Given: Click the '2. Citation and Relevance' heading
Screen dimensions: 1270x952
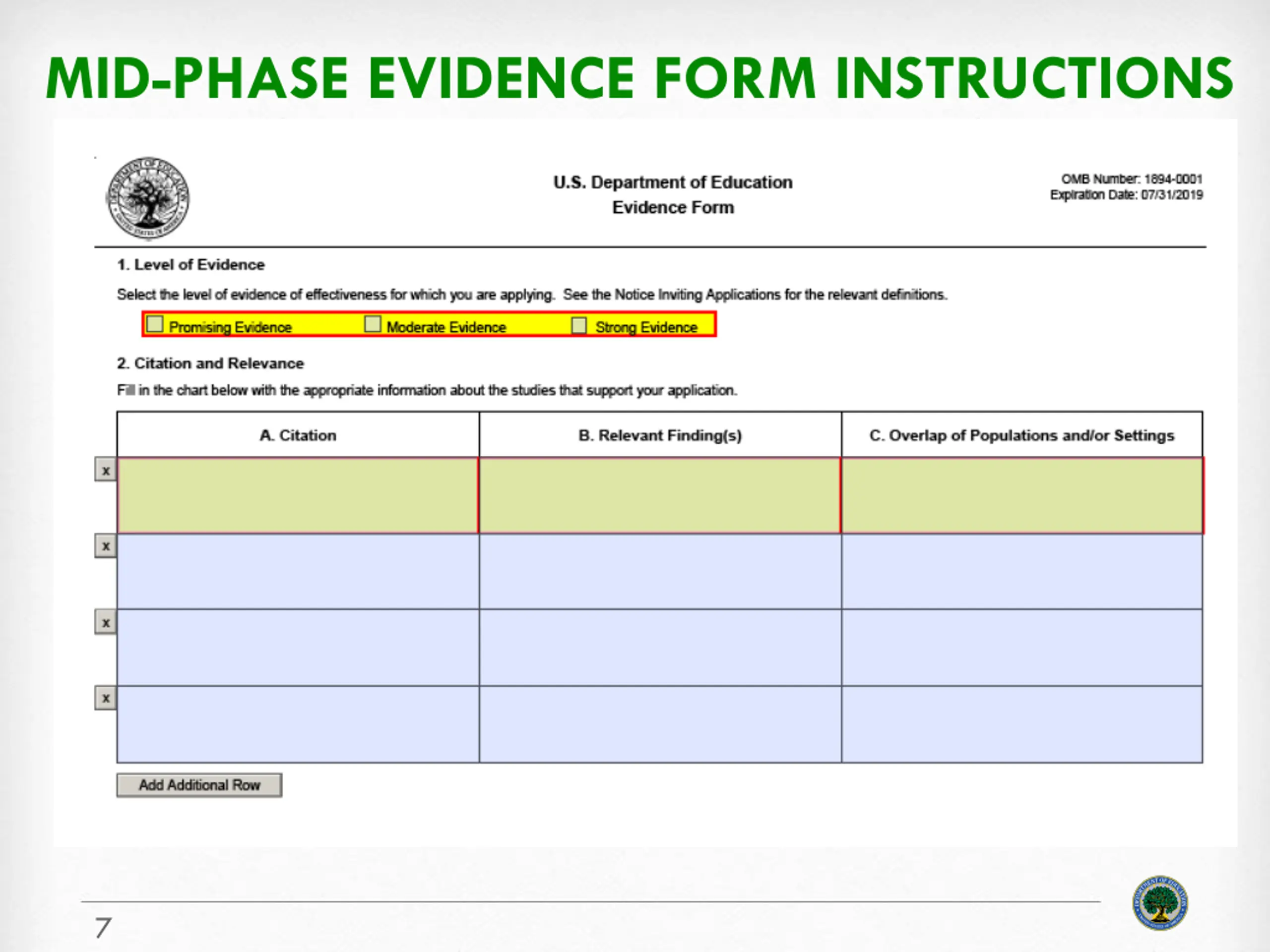Looking at the screenshot, I should pos(210,363).
